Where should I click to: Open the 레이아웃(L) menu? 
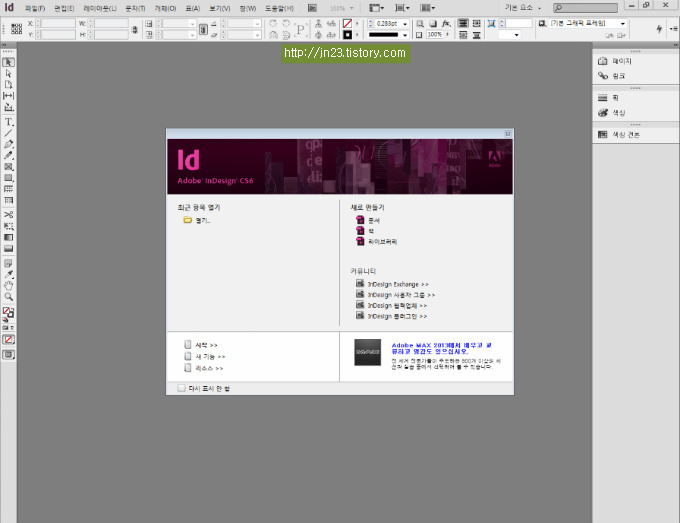coord(100,8)
